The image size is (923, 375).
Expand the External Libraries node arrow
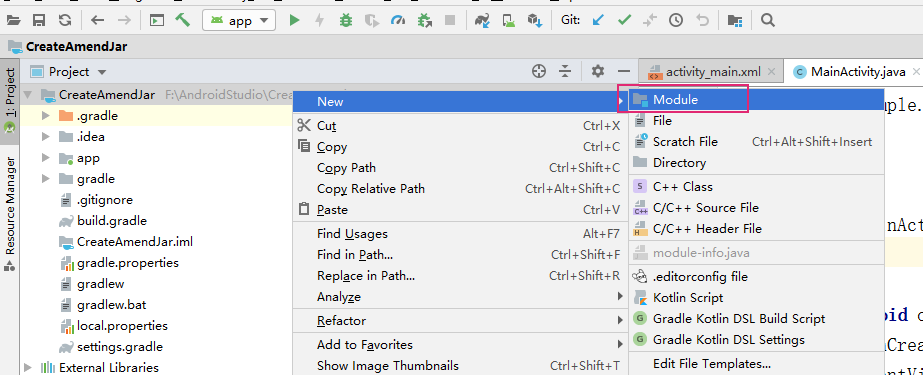(28, 368)
